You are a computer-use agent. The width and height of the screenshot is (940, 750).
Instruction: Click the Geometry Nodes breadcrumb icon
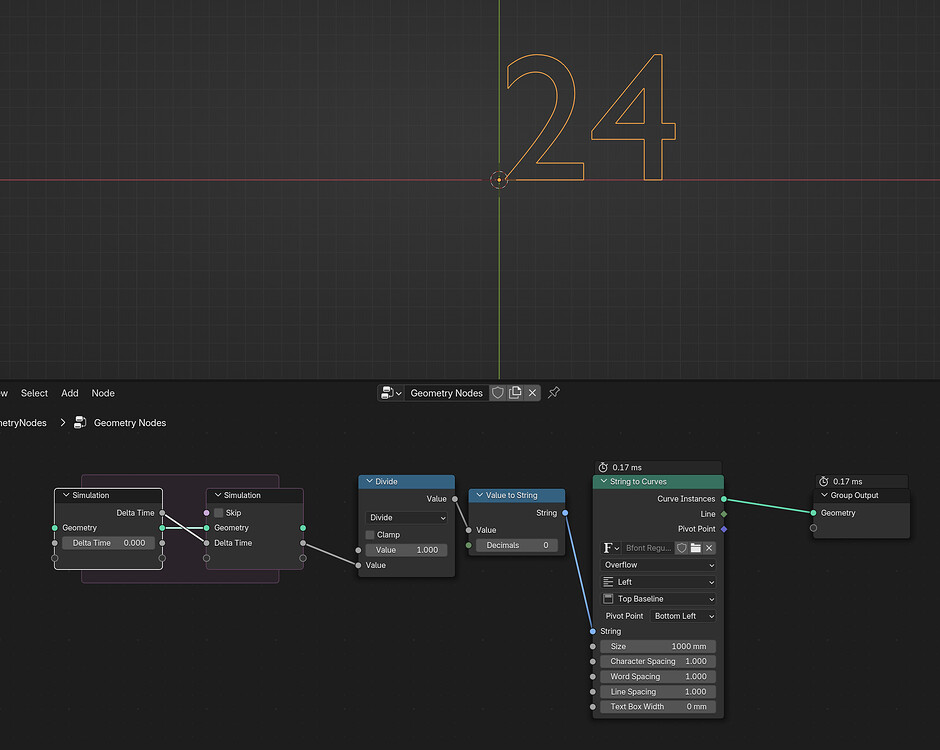coord(80,423)
